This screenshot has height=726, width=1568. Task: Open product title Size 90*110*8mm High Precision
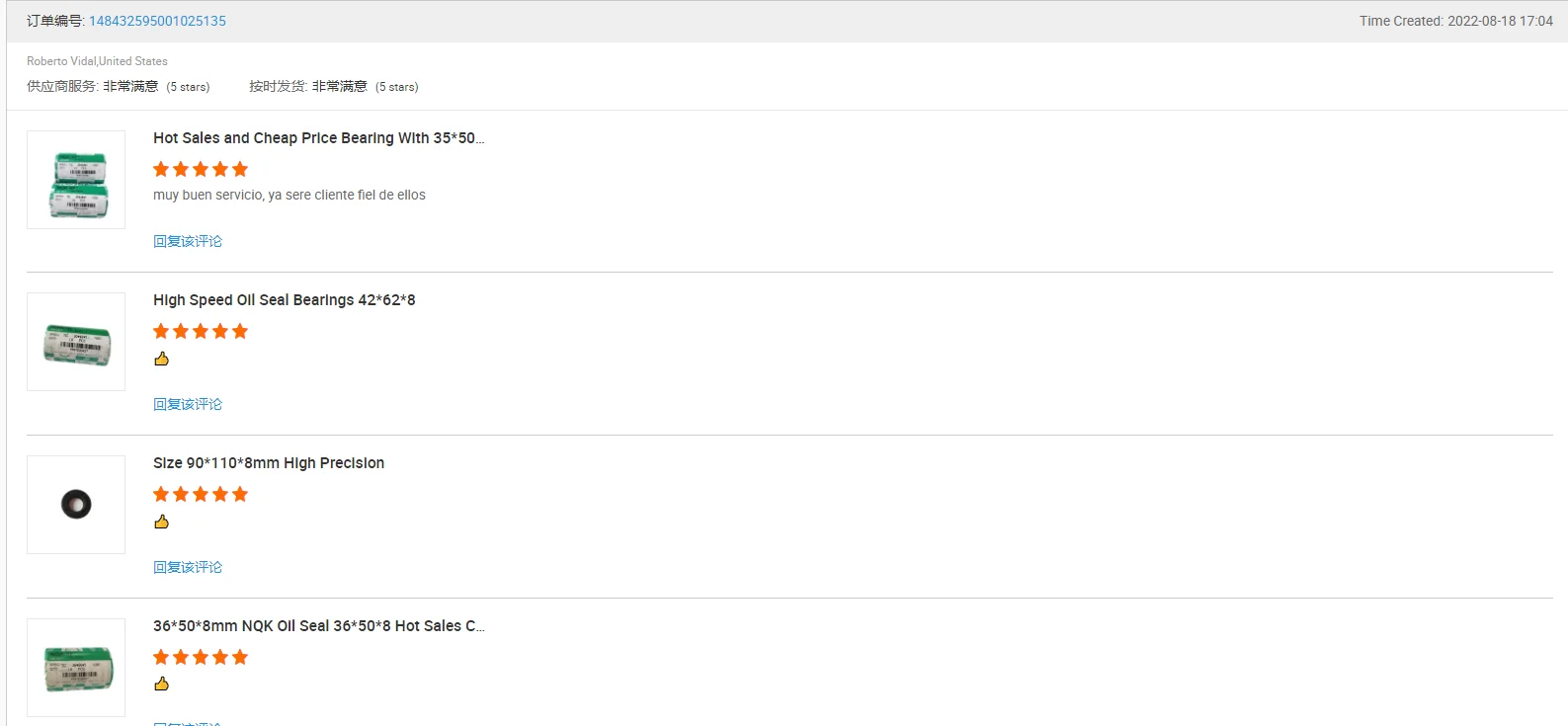pyautogui.click(x=269, y=463)
